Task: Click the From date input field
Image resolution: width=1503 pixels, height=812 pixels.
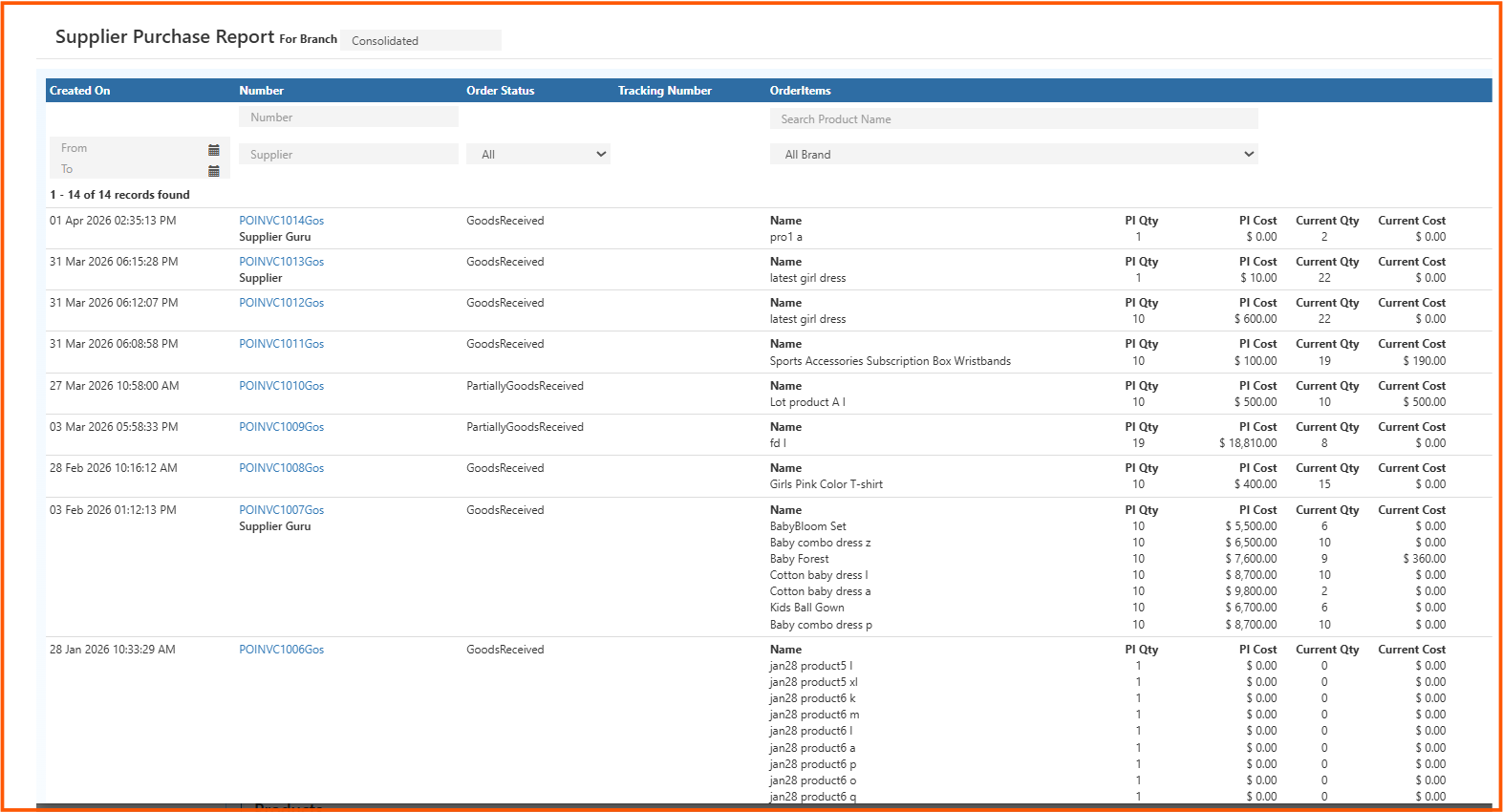Action: (129, 148)
